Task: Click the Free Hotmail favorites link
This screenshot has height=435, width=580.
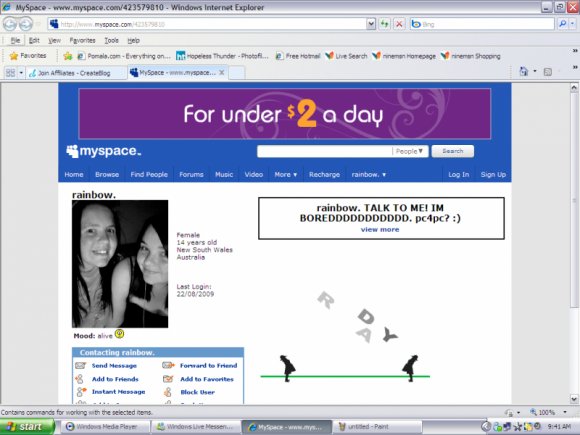Action: (298, 56)
